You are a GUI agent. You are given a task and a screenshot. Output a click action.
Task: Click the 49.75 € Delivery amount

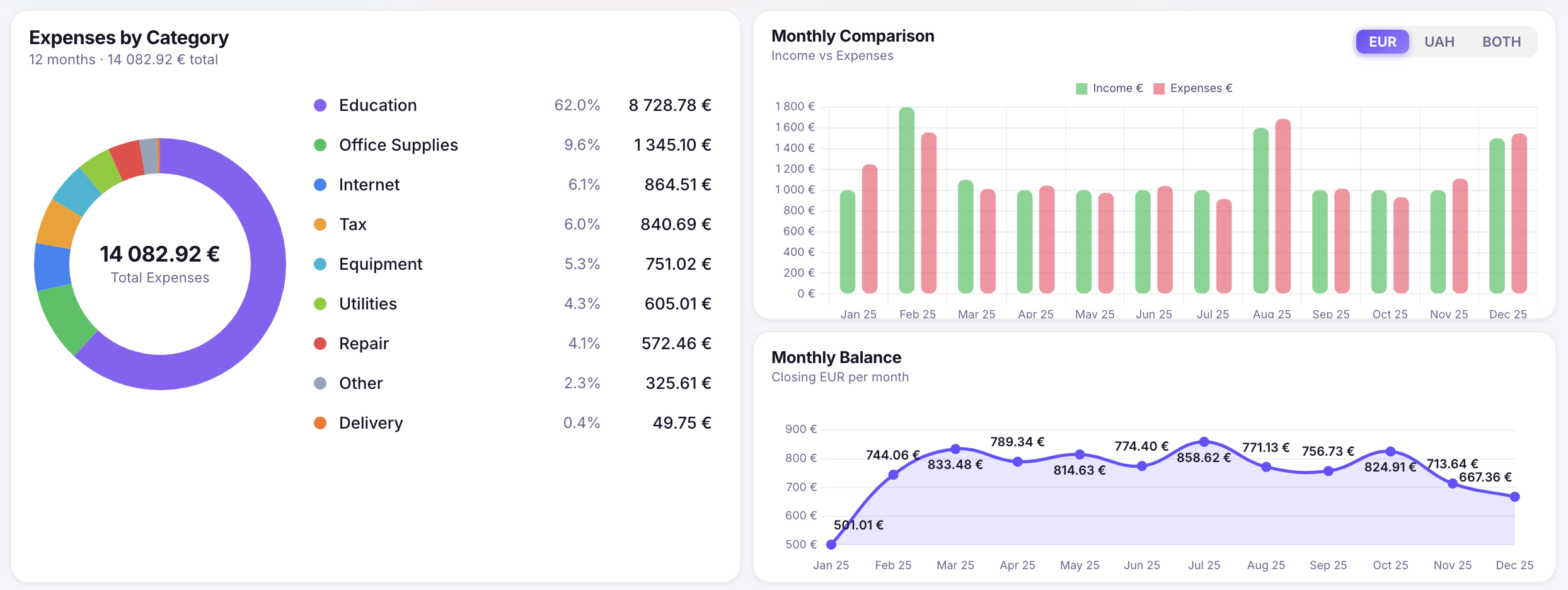coord(682,423)
